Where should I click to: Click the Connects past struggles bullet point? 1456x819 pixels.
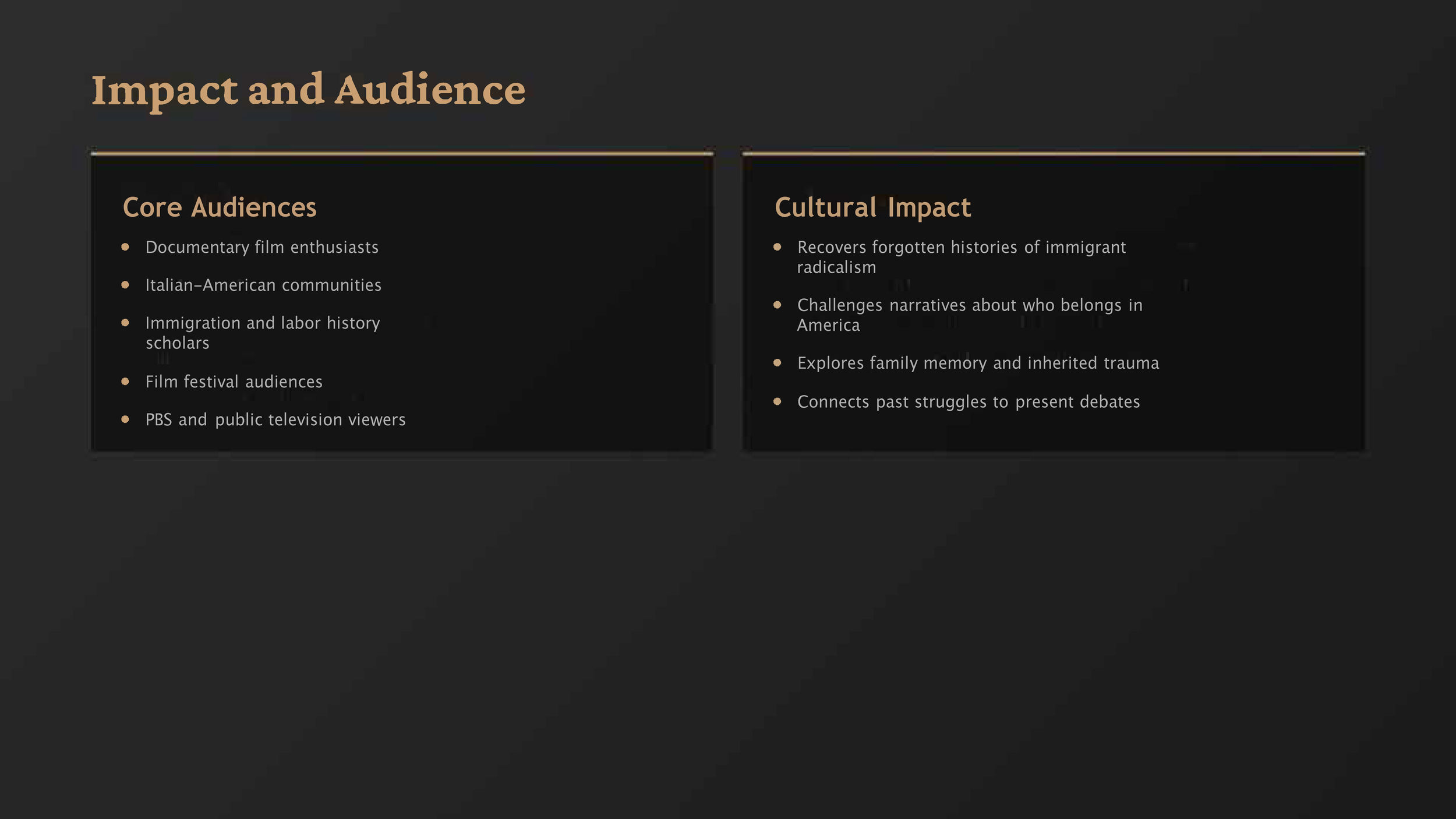pyautogui.click(x=969, y=401)
